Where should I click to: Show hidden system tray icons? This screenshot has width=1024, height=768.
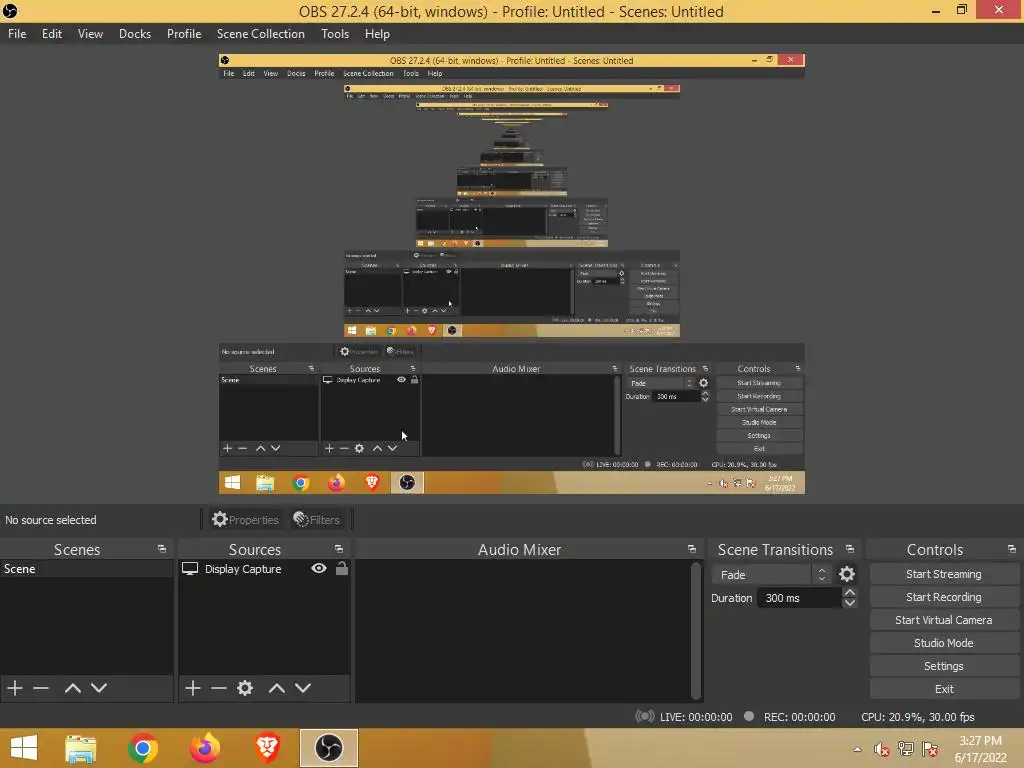[x=857, y=749]
